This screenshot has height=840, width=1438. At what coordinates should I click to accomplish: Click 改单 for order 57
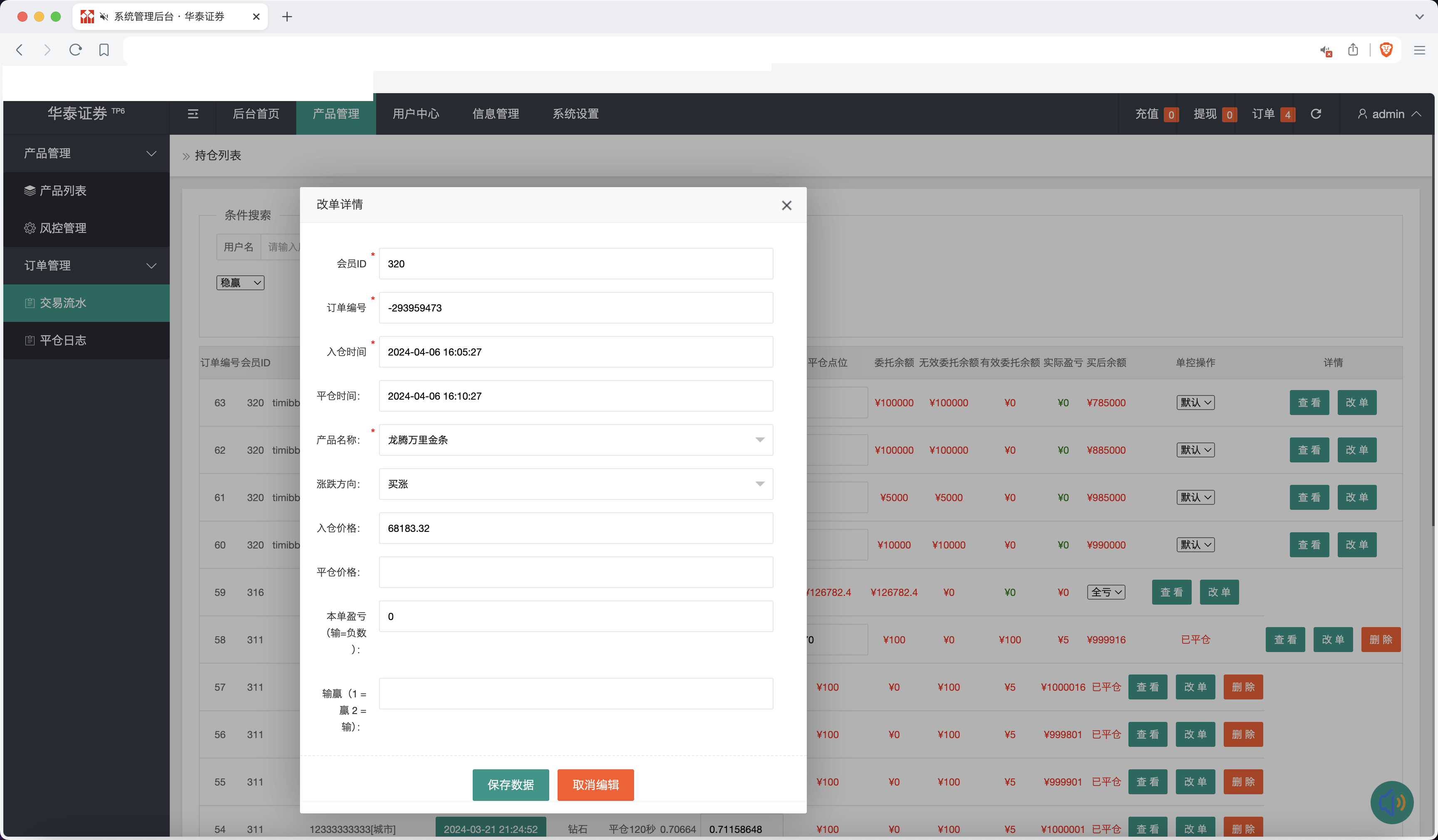pyautogui.click(x=1195, y=687)
